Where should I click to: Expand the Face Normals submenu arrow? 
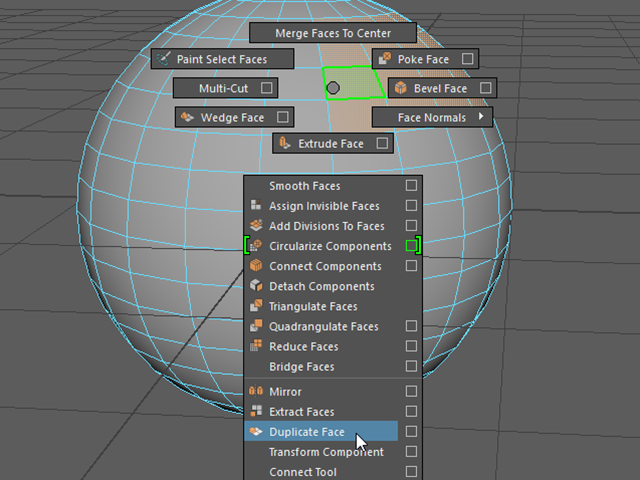(x=481, y=116)
